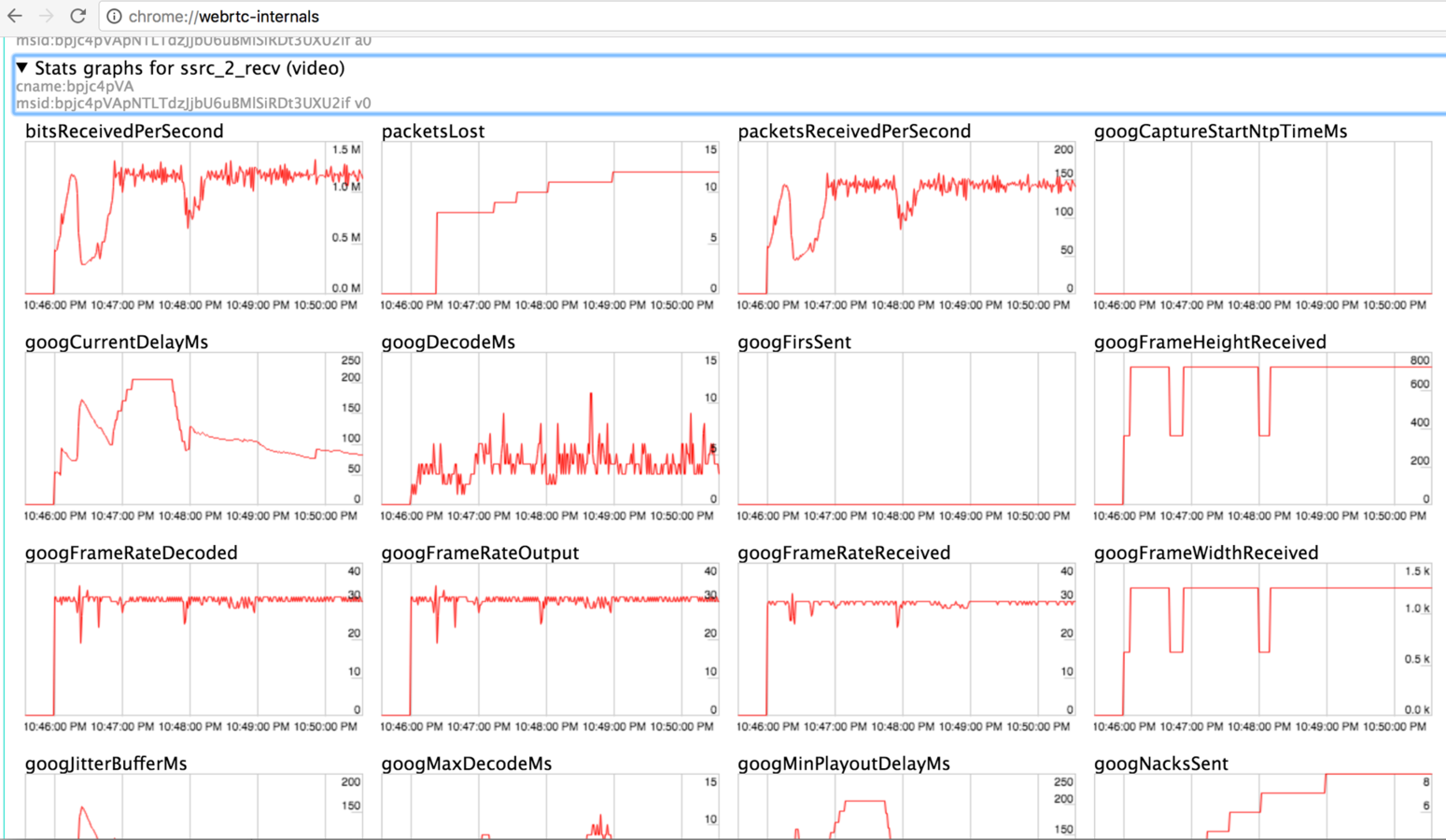Click the googFrameHeightReceived title
1446x840 pixels.
1210,342
